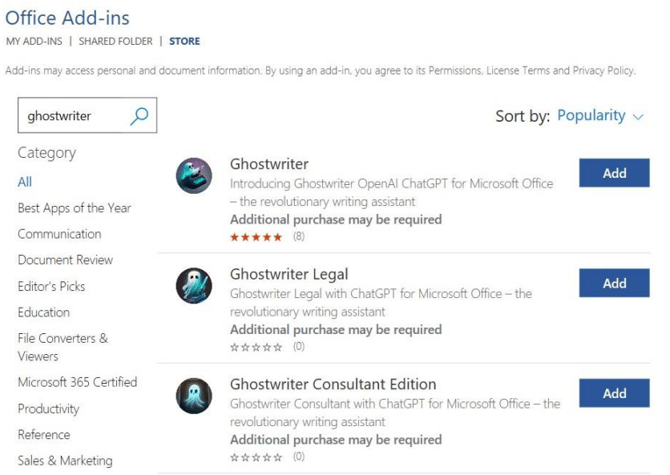This screenshot has width=670, height=475.
Task: Open the Ghostwriter Consultant Edition icon
Action: (194, 396)
